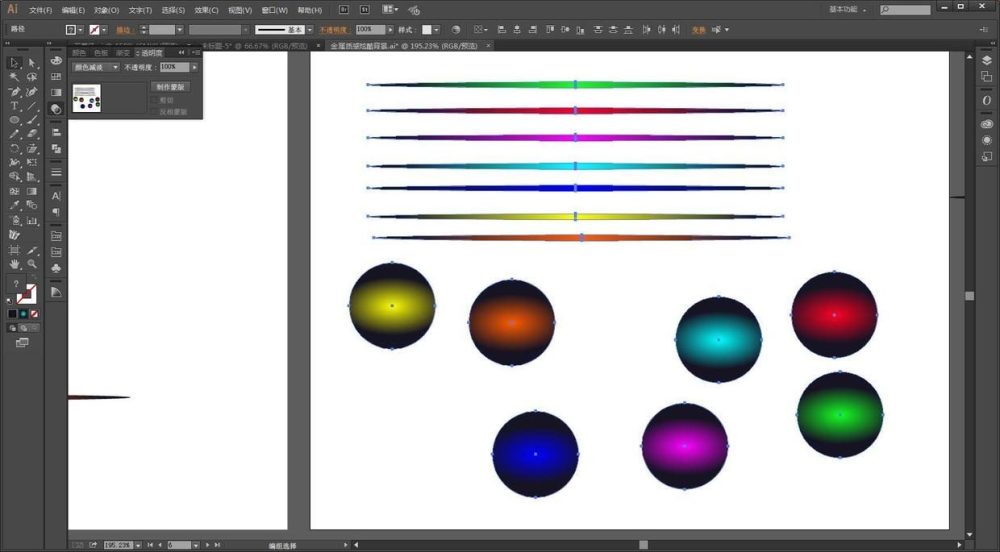Open the 效果(C) menu

coord(207,10)
